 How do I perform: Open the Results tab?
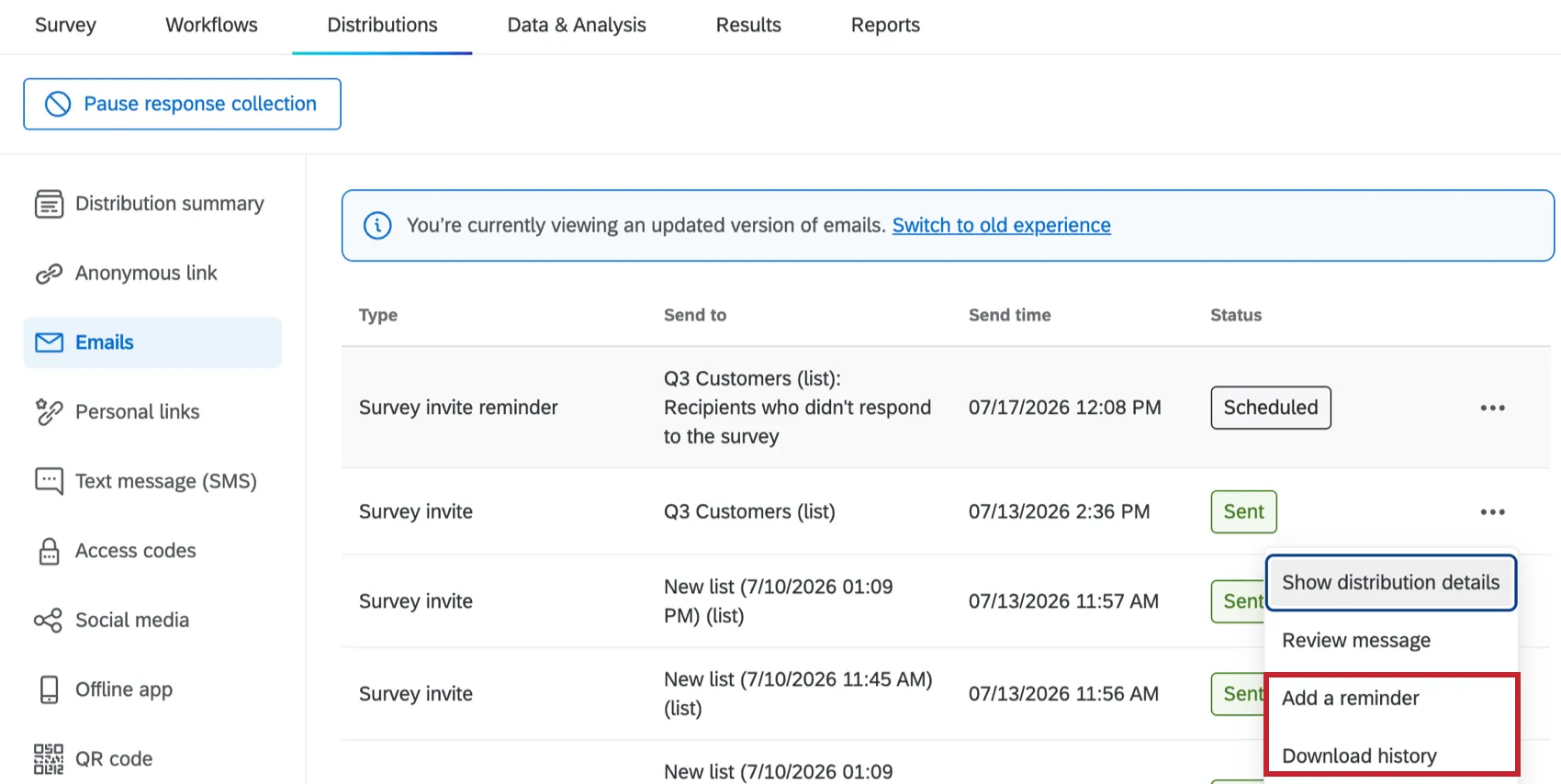click(748, 25)
